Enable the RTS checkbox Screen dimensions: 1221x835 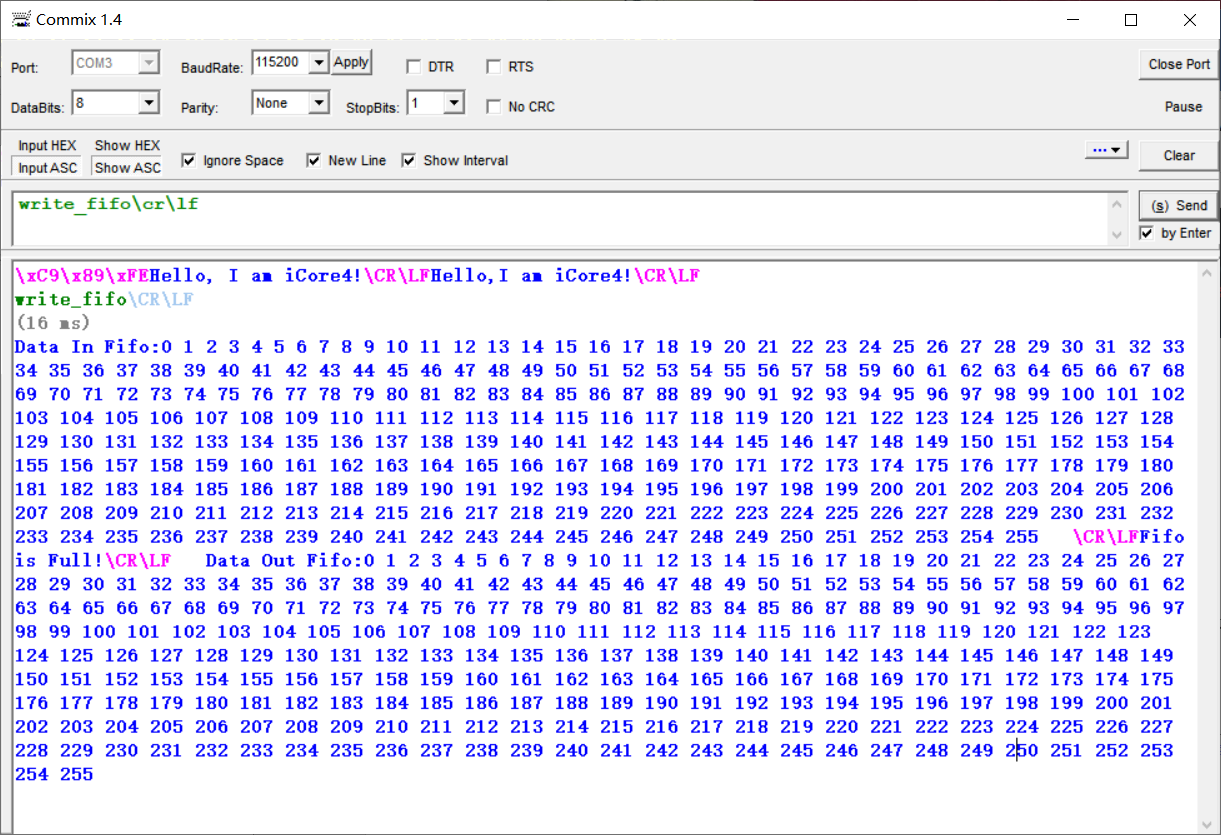494,67
